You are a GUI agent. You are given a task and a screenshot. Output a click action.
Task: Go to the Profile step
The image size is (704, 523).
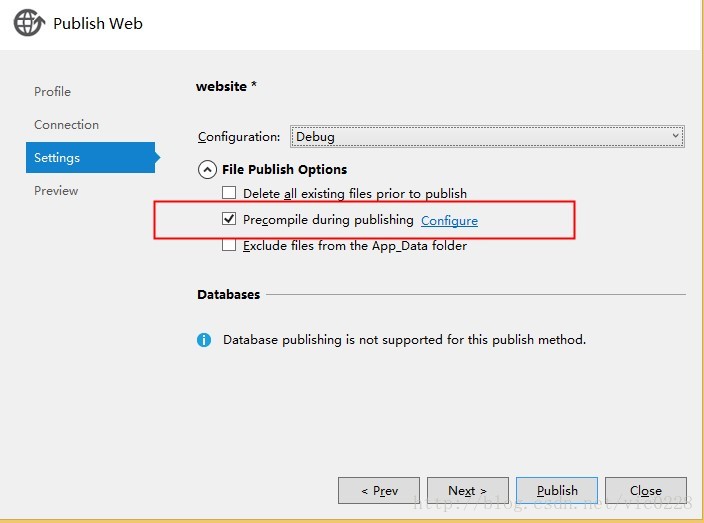(53, 92)
